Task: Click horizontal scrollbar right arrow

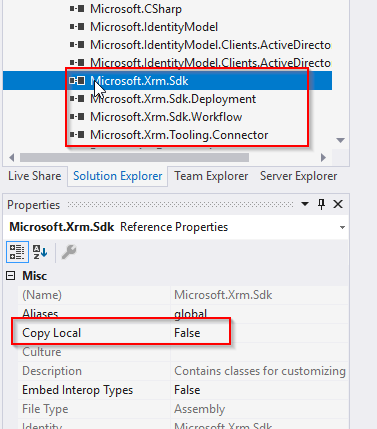Action: click(x=323, y=157)
